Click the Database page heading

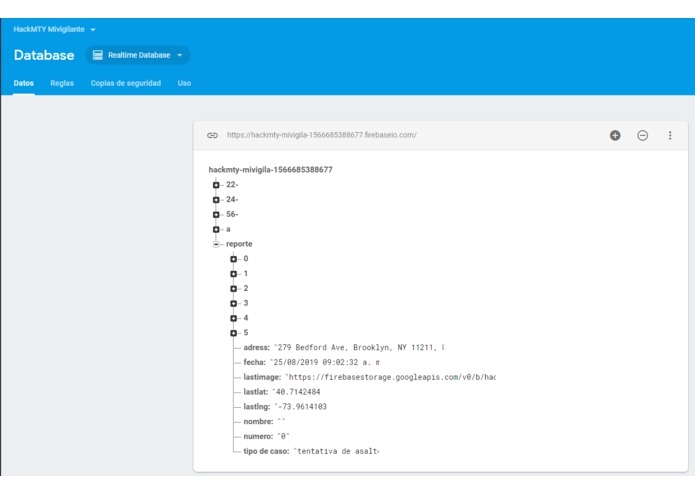click(44, 55)
